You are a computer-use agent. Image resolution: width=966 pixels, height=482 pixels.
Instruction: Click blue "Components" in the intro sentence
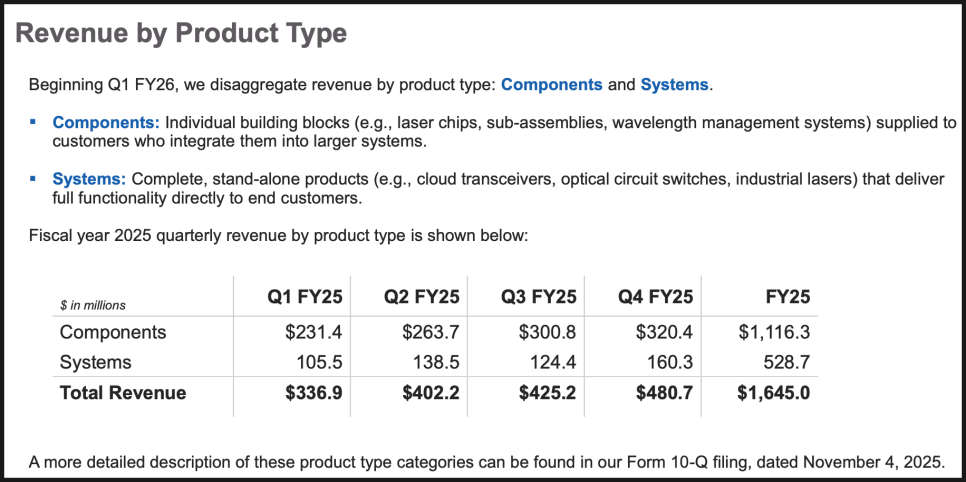[x=551, y=85]
